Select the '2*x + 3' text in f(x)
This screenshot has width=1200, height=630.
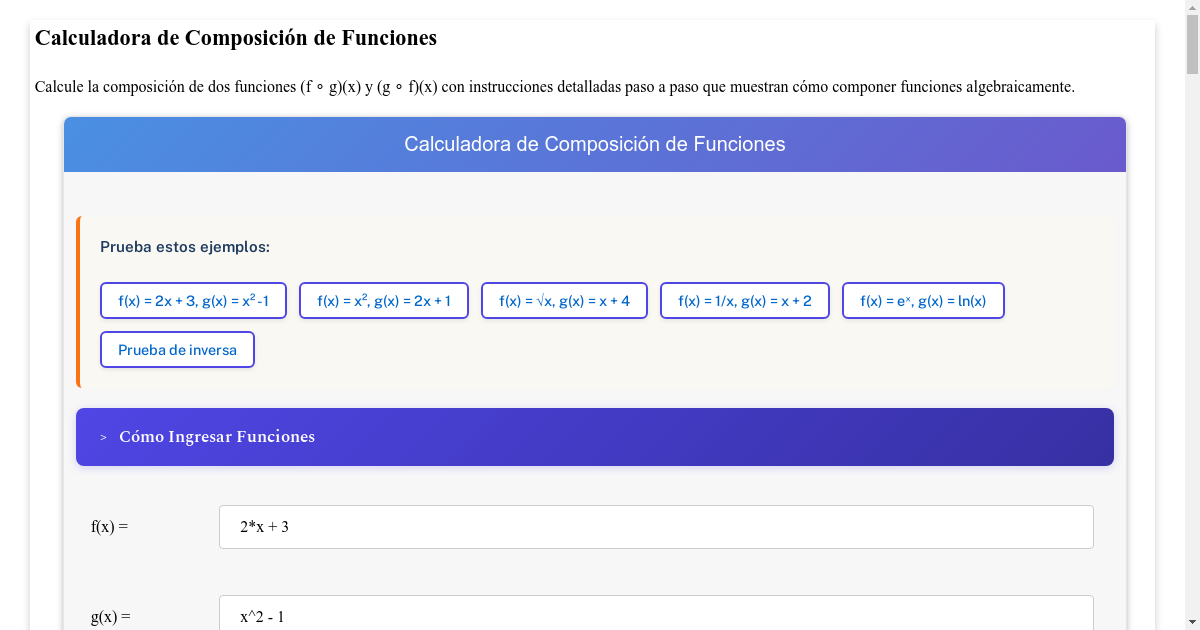click(x=264, y=525)
